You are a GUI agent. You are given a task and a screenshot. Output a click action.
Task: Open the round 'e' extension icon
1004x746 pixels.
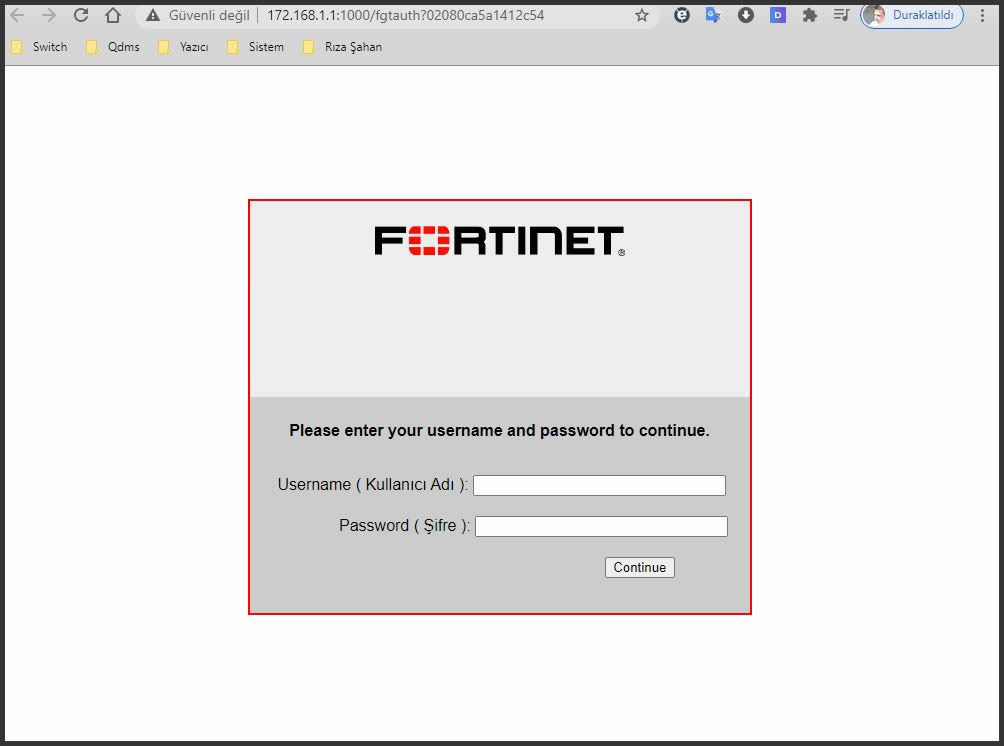[682, 15]
